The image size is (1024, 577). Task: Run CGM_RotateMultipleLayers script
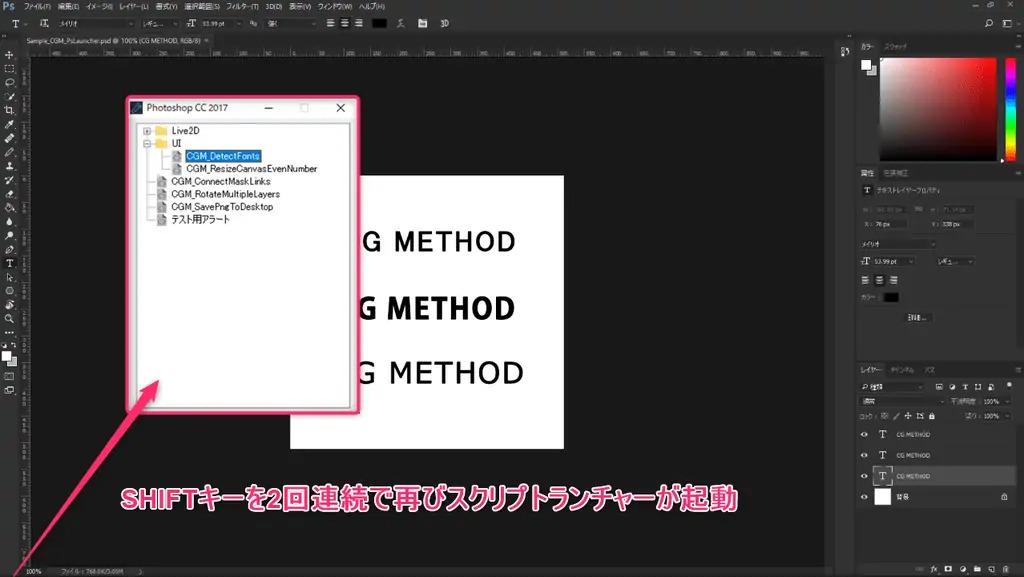point(225,194)
